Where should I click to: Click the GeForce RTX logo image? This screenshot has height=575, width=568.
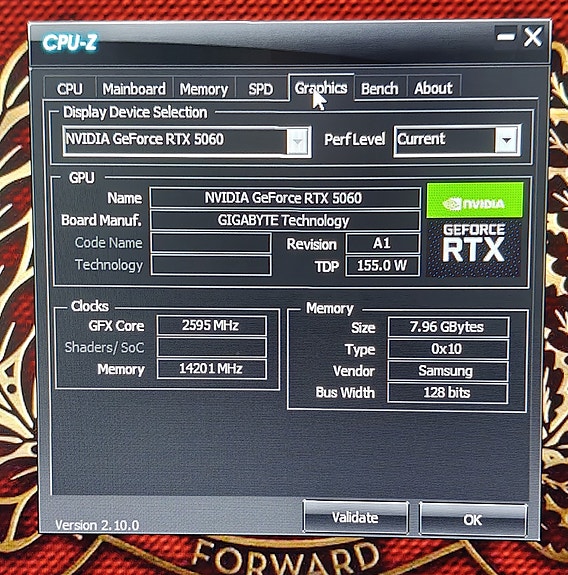[474, 248]
